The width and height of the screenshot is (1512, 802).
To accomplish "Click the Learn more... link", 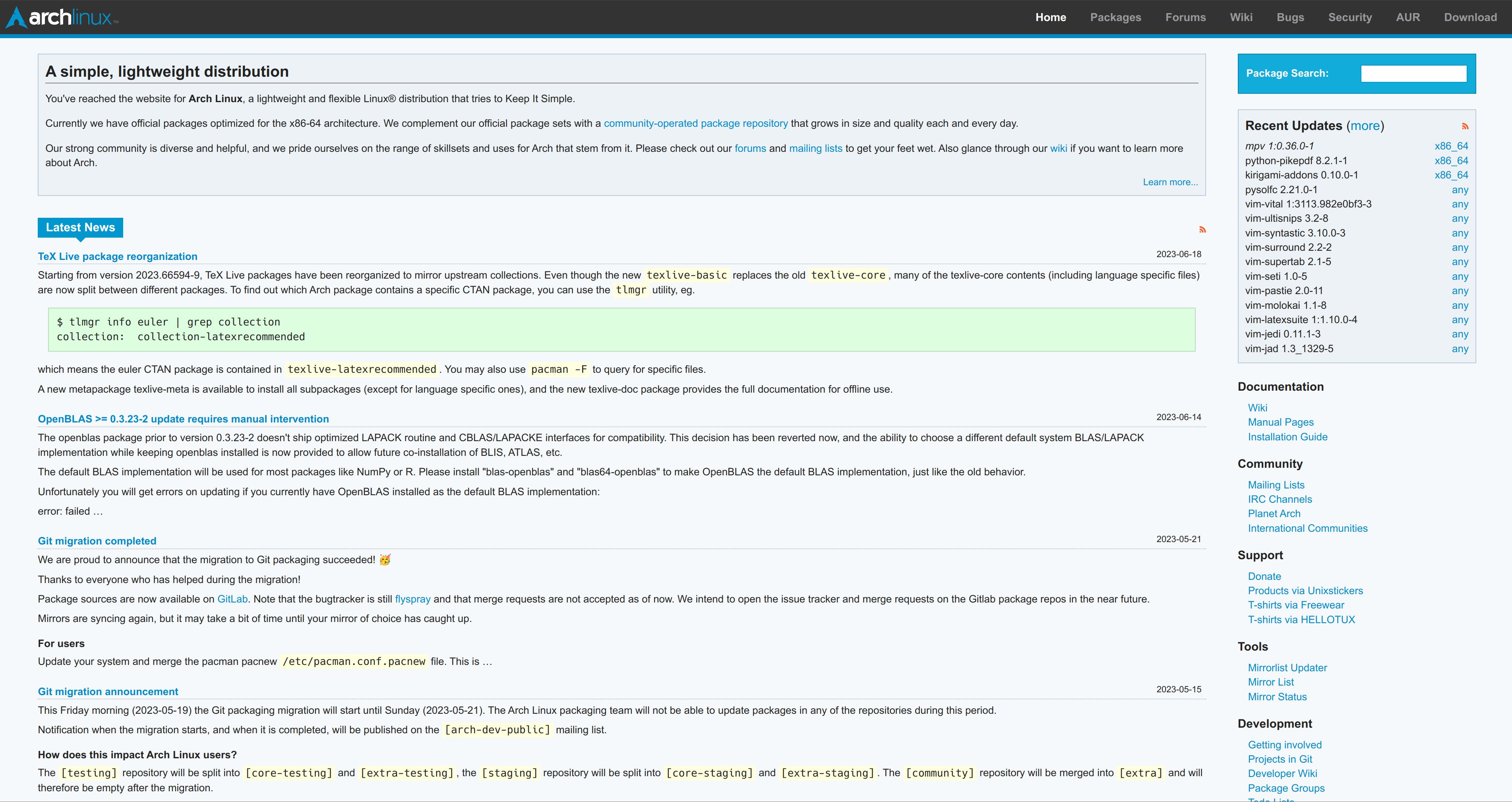I will pos(1170,182).
